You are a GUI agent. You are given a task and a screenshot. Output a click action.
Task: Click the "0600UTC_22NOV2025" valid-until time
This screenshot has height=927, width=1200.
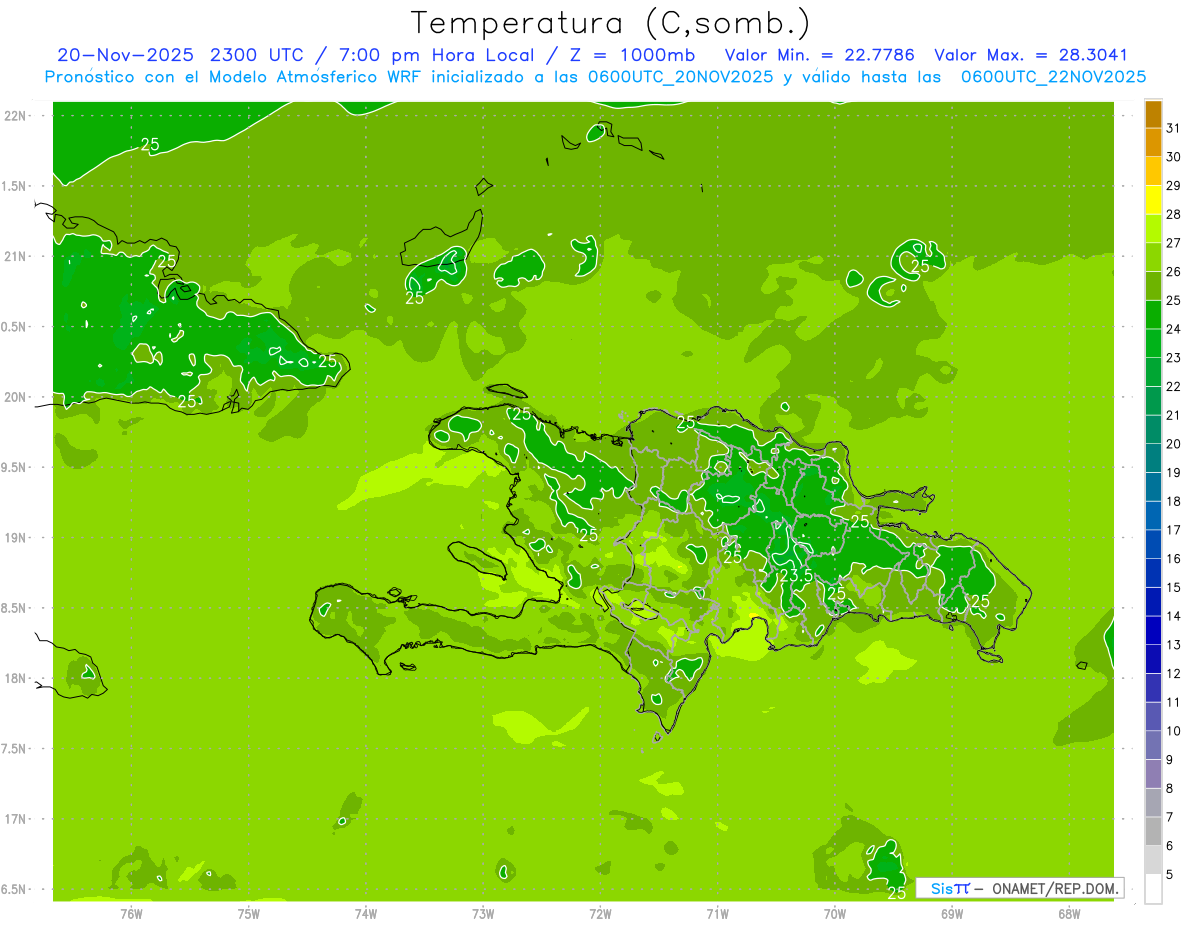1053,77
